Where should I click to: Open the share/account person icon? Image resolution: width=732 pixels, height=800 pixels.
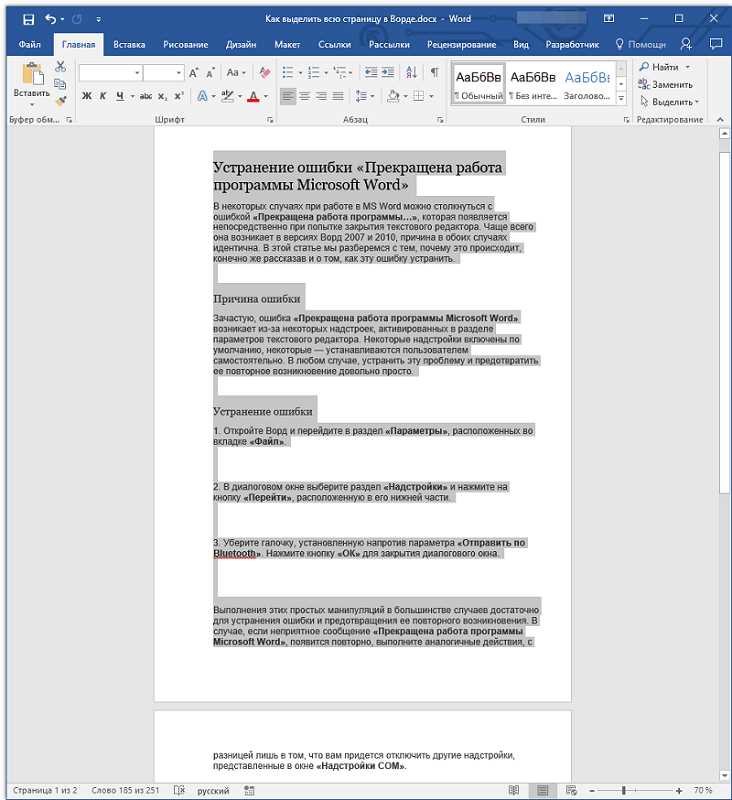pyautogui.click(x=686, y=44)
